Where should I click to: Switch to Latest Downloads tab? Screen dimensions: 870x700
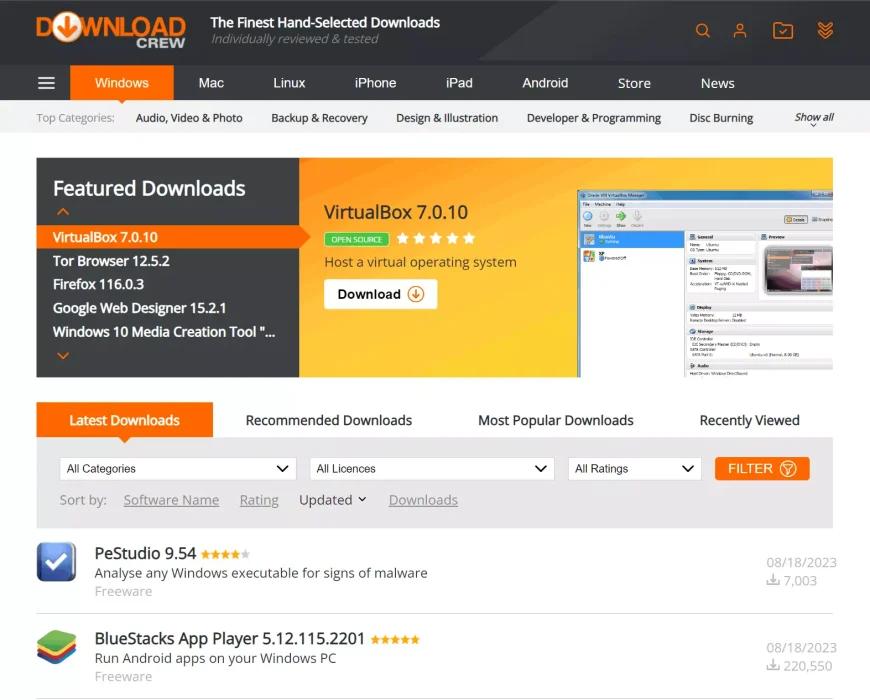124,420
